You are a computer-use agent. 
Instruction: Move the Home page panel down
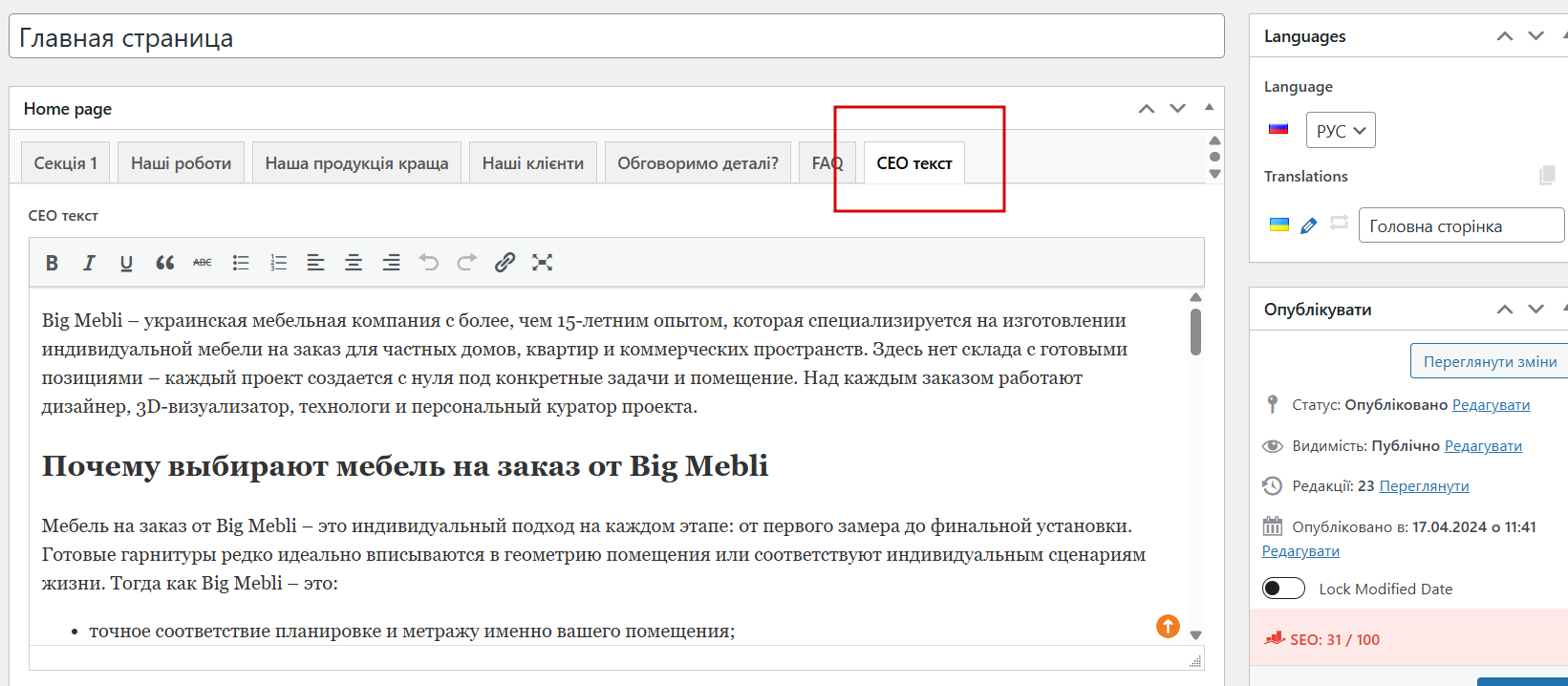(x=1177, y=109)
